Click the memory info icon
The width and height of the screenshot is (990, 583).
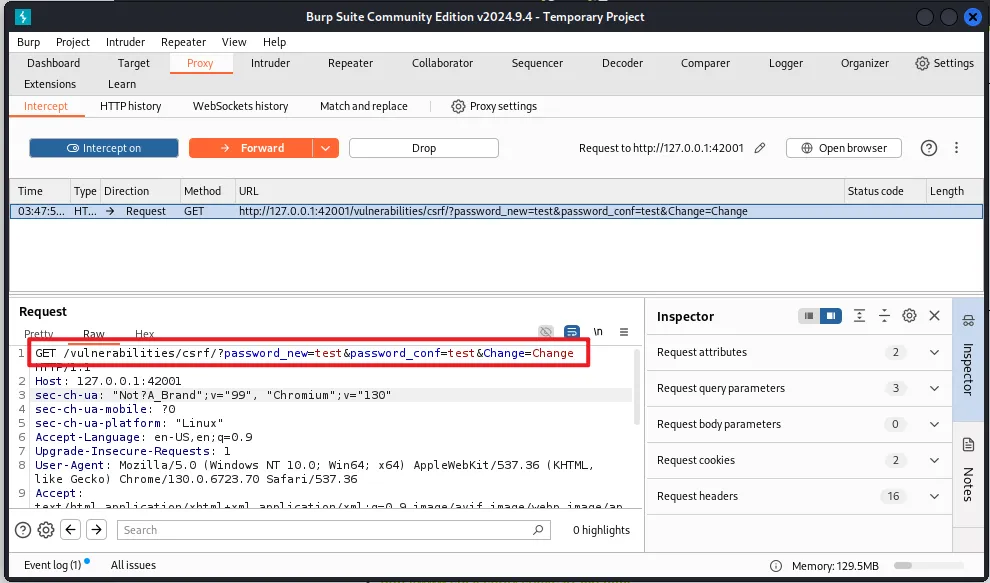click(x=775, y=565)
